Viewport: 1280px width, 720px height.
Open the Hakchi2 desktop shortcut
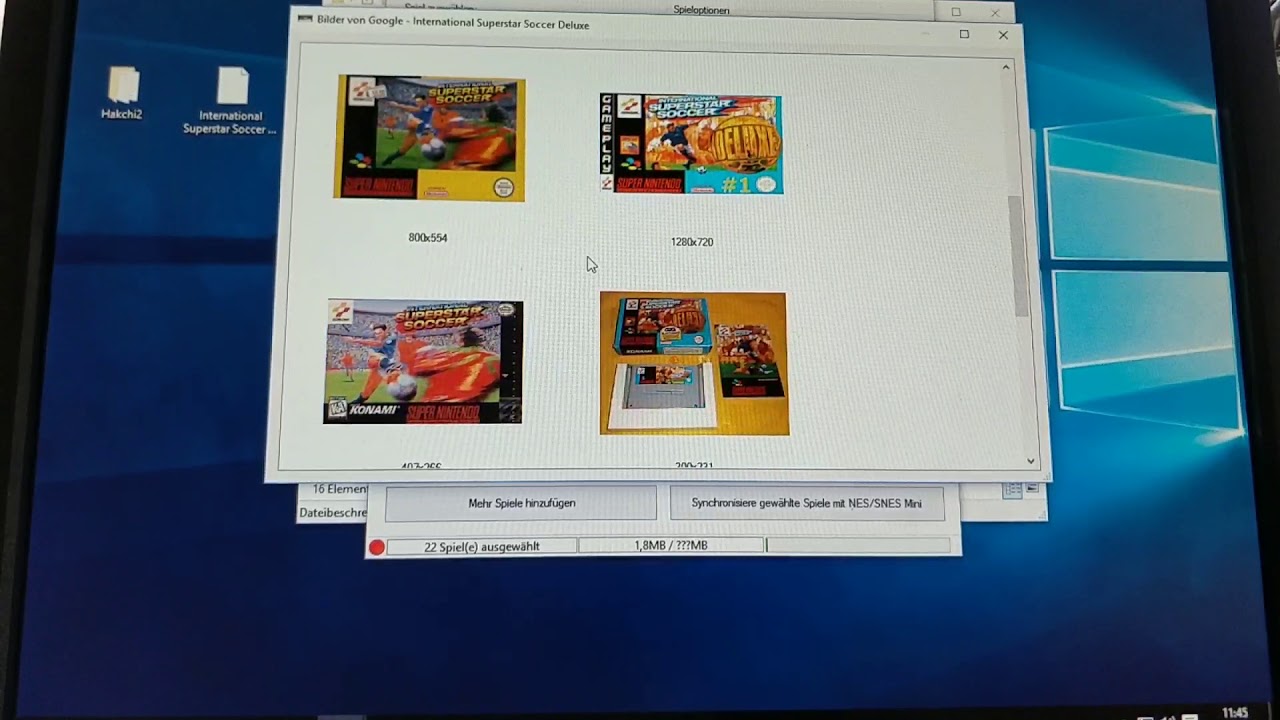coord(122,92)
